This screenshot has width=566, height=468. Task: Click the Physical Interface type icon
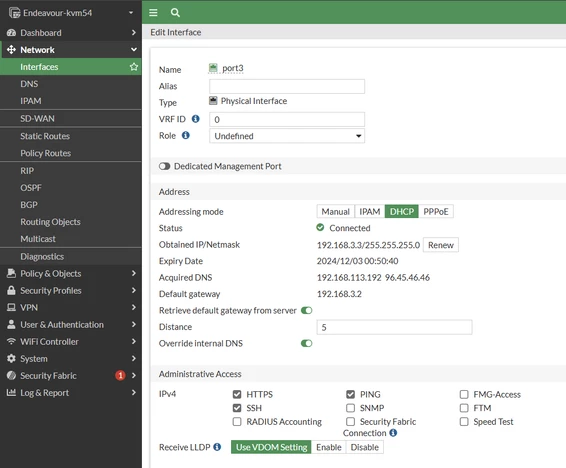[213, 101]
